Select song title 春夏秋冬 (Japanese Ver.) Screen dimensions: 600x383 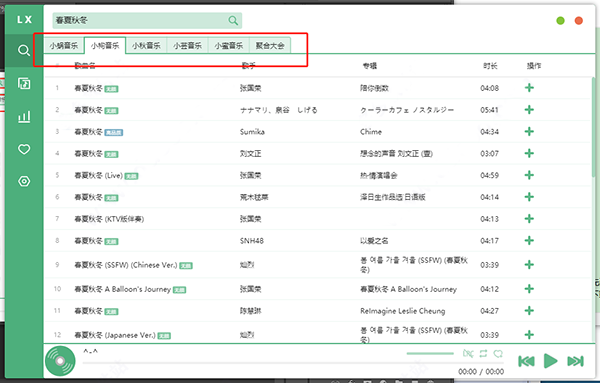[115, 335]
